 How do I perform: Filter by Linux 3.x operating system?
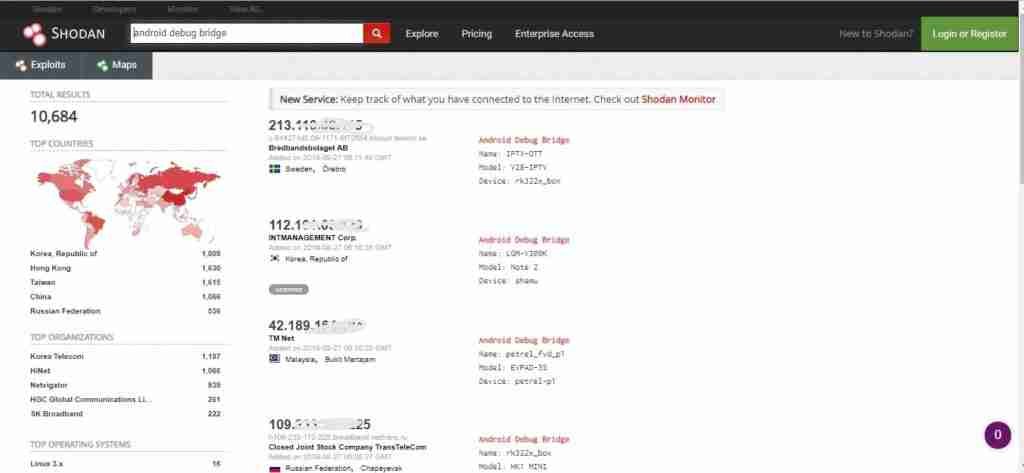tap(46, 464)
